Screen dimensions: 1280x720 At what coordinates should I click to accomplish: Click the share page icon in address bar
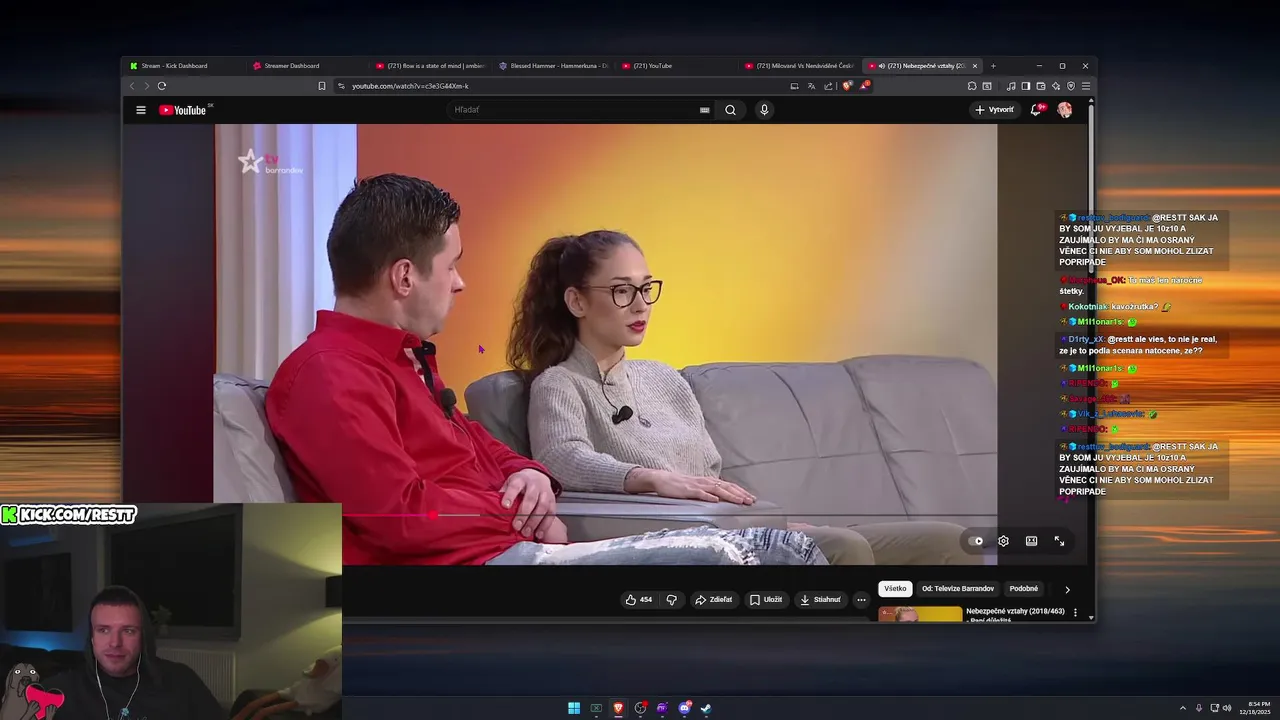tap(828, 86)
